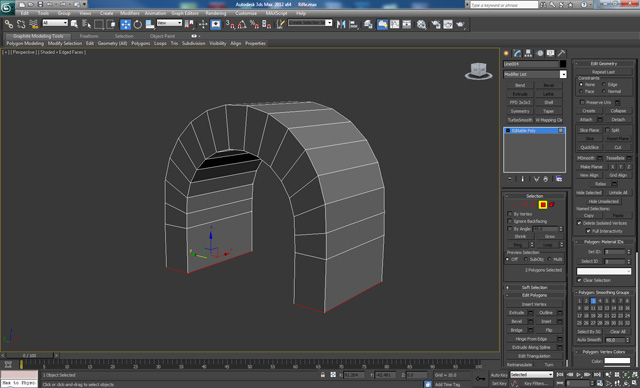Expand the Soft Selection rollout
The width and height of the screenshot is (640, 388).
click(x=534, y=287)
